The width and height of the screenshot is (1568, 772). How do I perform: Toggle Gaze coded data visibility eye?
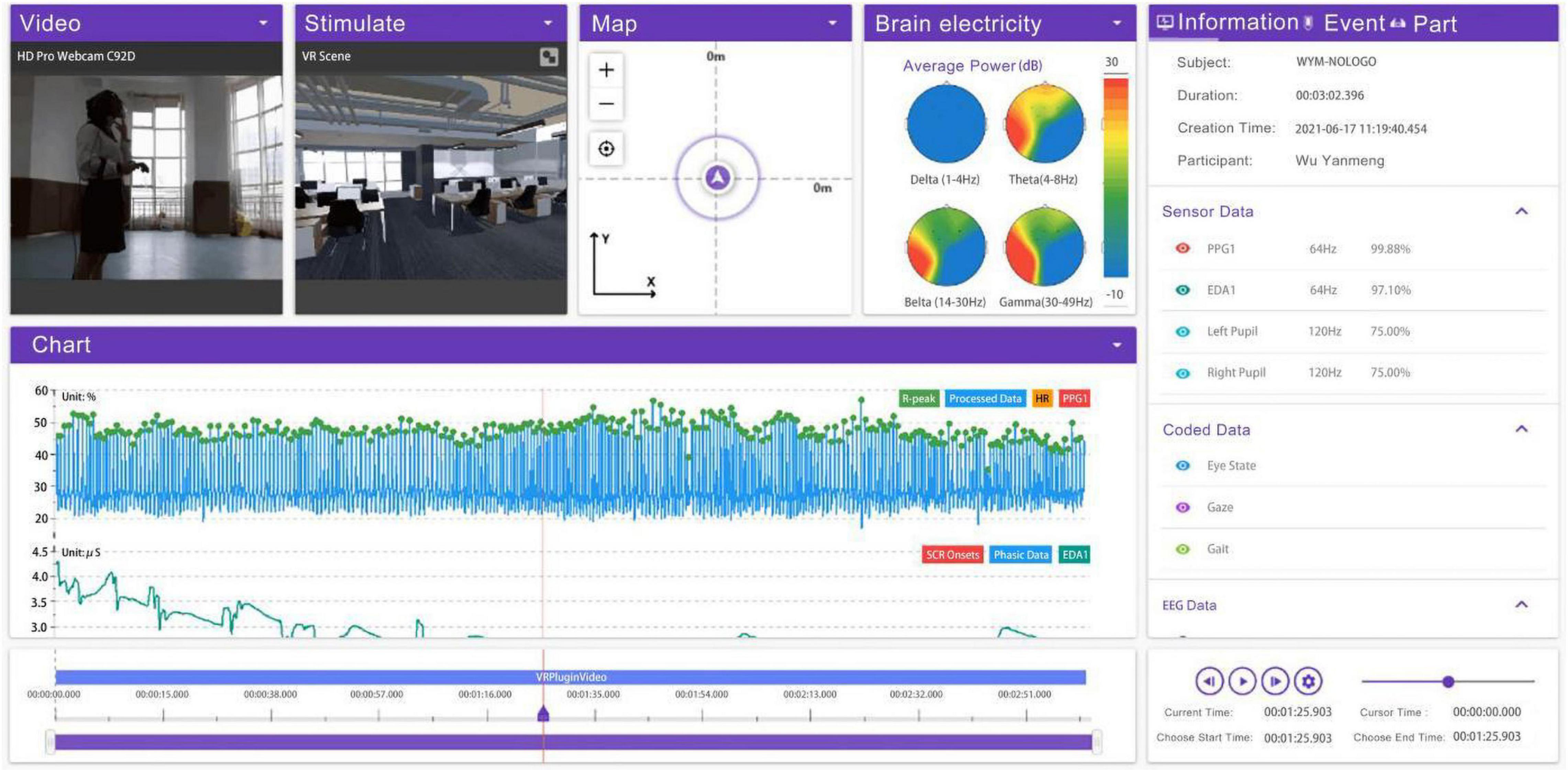point(1182,507)
